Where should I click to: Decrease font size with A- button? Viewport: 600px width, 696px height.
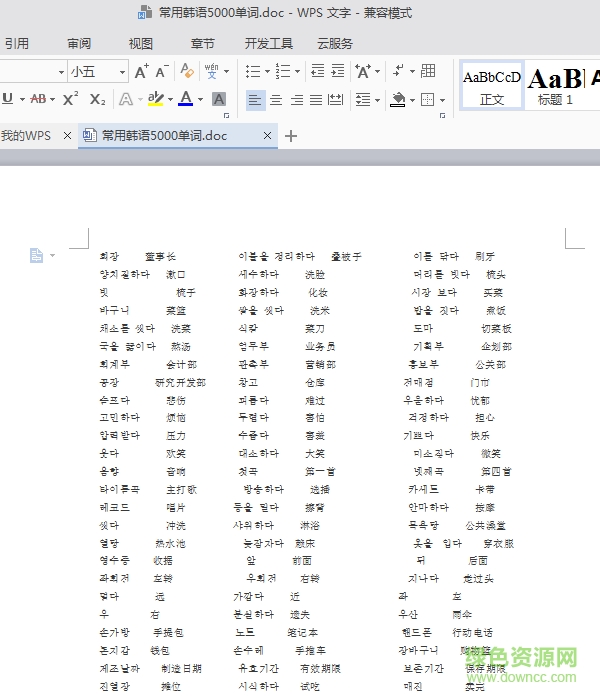point(162,71)
